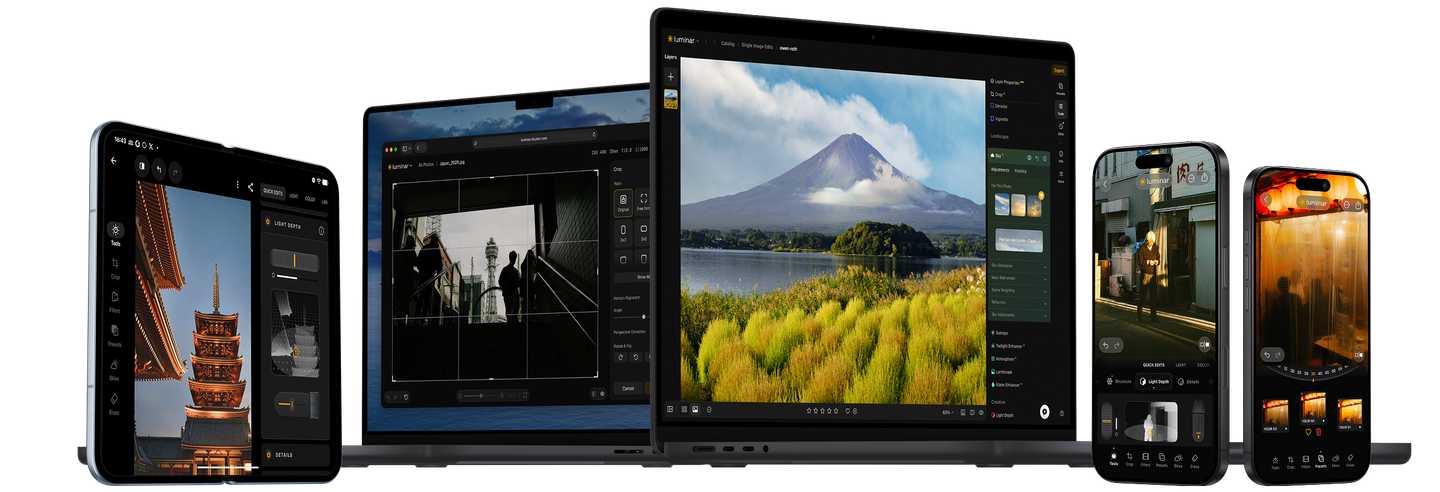Adjust the zoom slider below the cropped photo
This screenshot has height=492, width=1440.
tap(483, 395)
